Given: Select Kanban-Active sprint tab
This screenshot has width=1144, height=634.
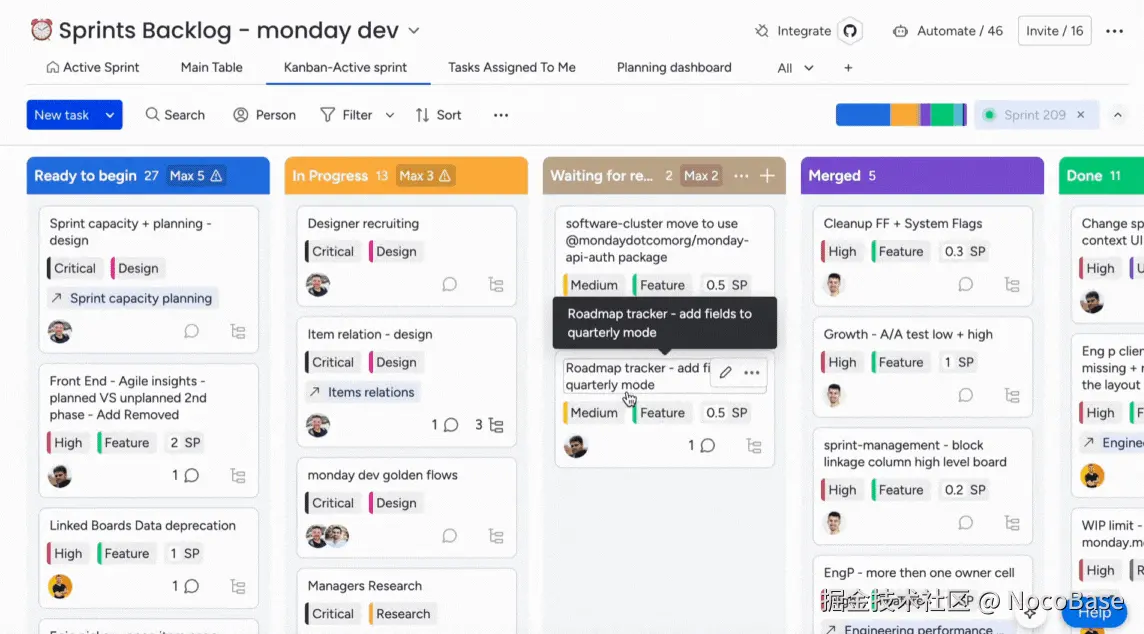Looking at the screenshot, I should coord(345,67).
